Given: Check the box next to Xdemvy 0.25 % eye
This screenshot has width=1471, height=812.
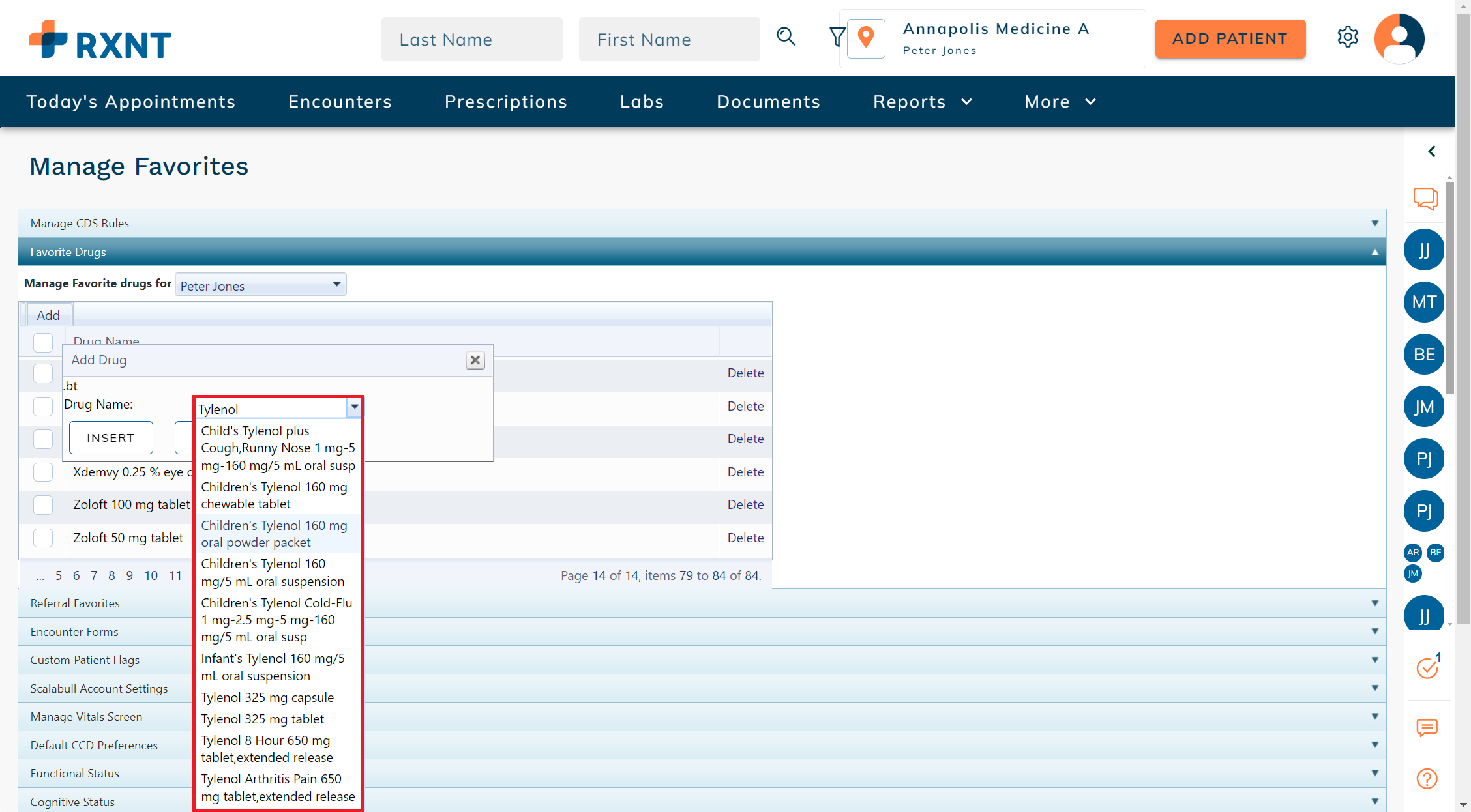Looking at the screenshot, I should point(43,472).
